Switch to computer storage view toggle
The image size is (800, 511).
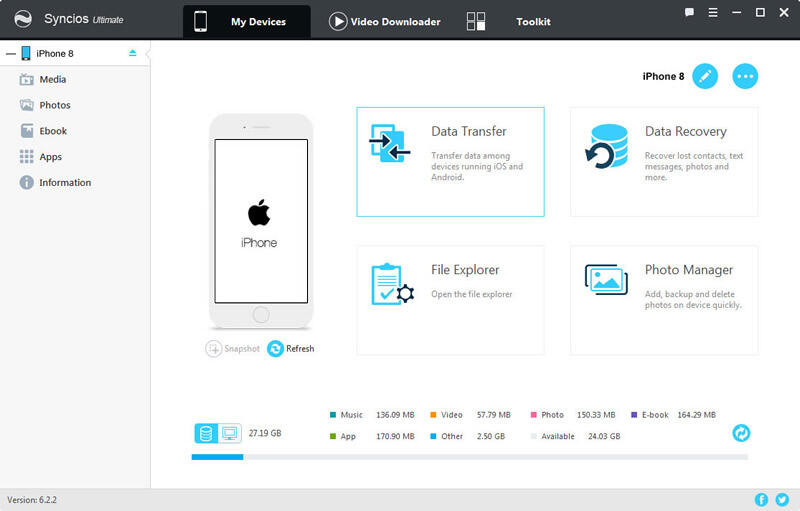[229, 433]
